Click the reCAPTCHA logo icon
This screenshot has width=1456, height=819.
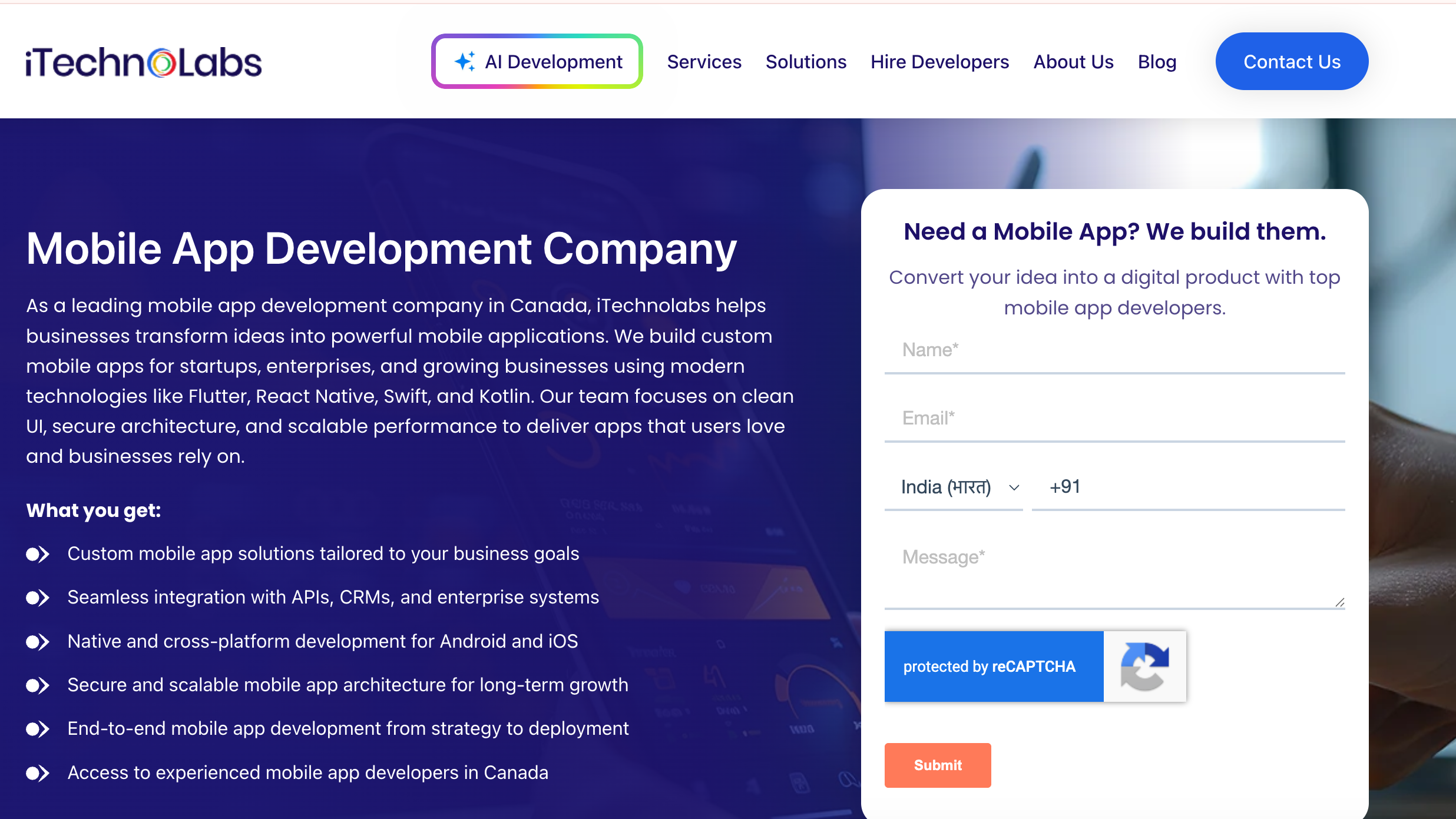pos(1144,667)
